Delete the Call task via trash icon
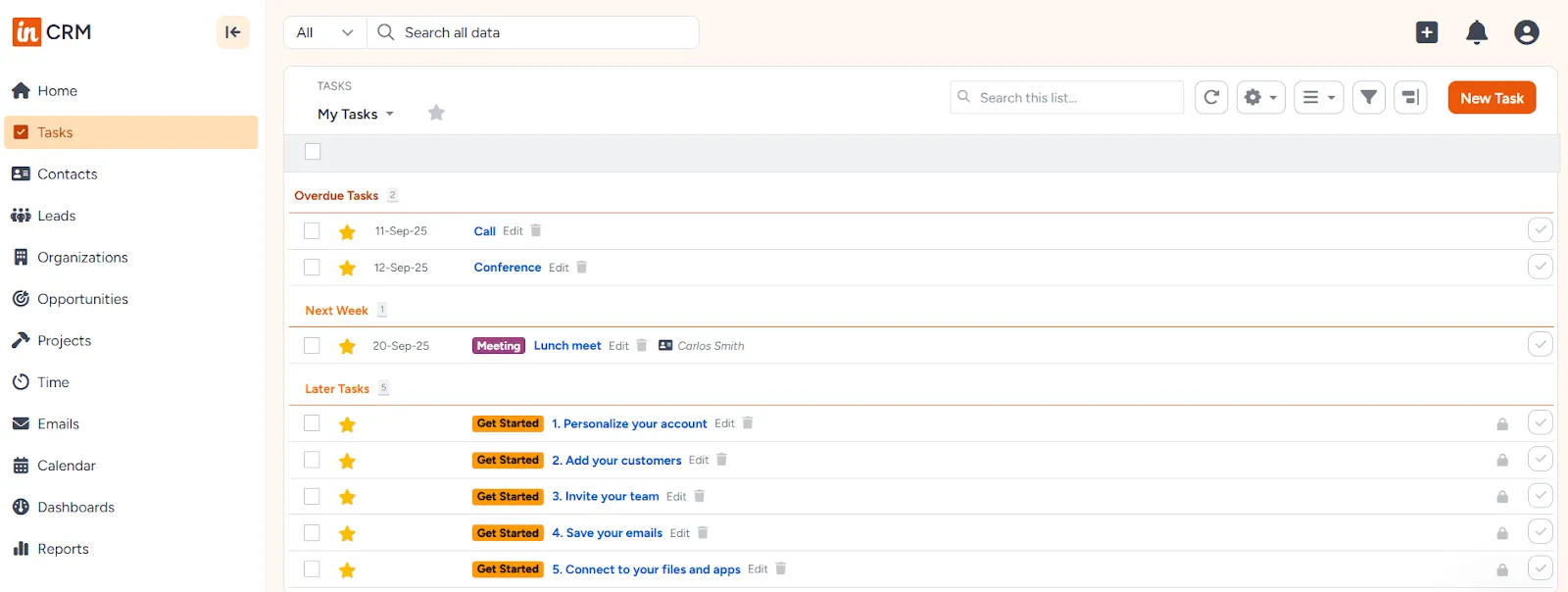This screenshot has height=592, width=1568. 536,230
